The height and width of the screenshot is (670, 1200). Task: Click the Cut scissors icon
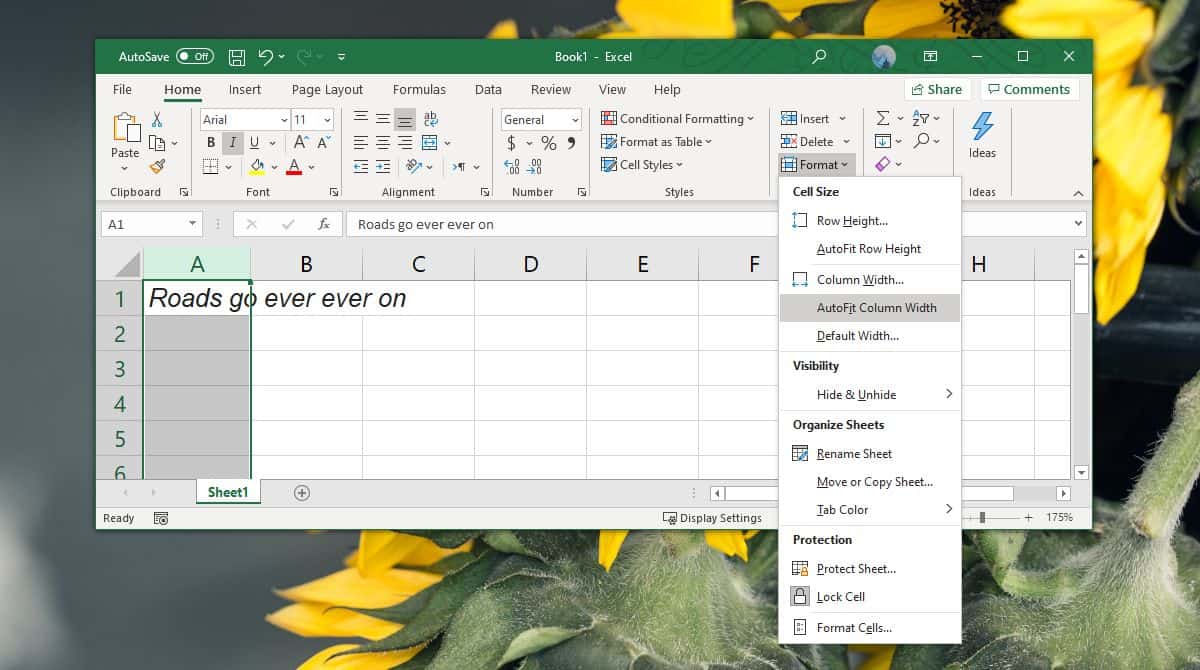click(x=157, y=119)
